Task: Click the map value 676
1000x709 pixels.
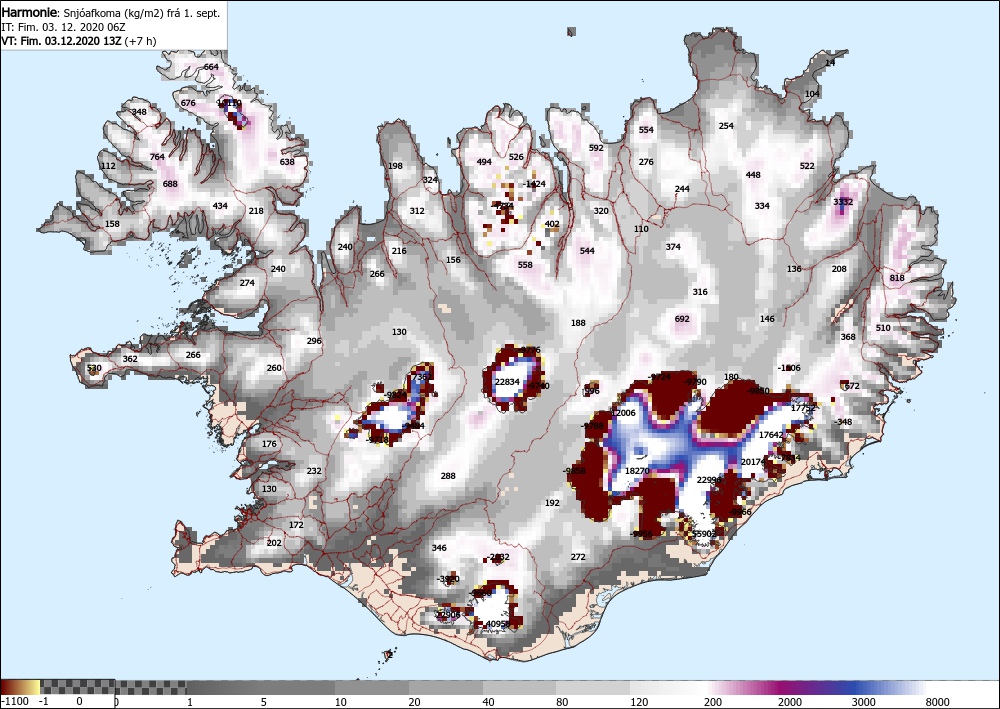Action: (188, 103)
